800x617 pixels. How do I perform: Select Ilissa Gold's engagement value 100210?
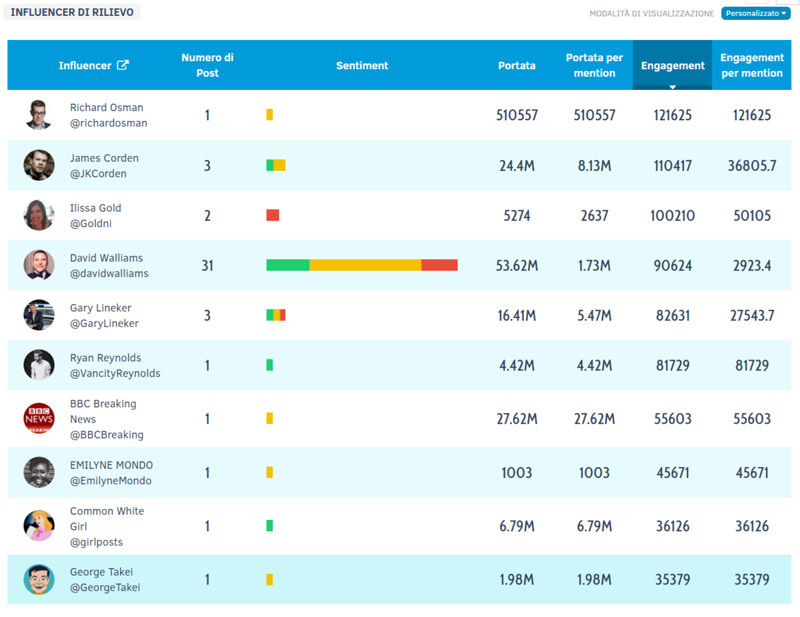point(672,215)
